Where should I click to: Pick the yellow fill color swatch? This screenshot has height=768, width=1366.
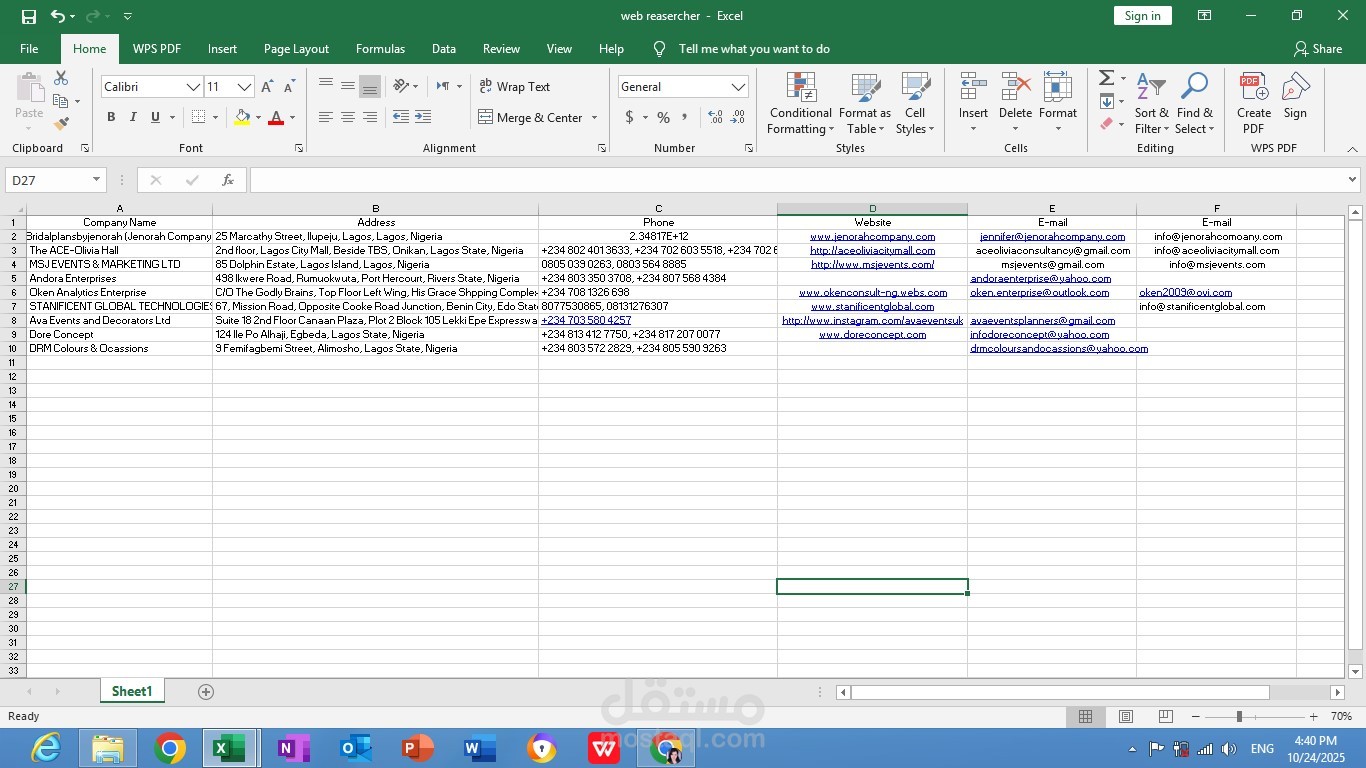[x=242, y=117]
